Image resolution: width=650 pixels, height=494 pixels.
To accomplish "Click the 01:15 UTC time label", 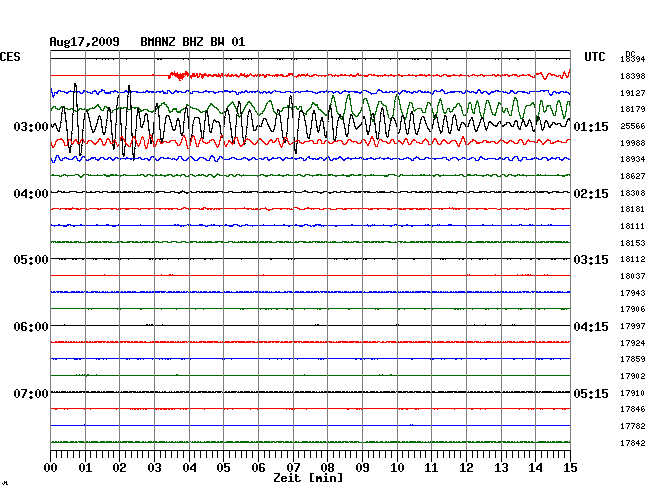I will [591, 126].
